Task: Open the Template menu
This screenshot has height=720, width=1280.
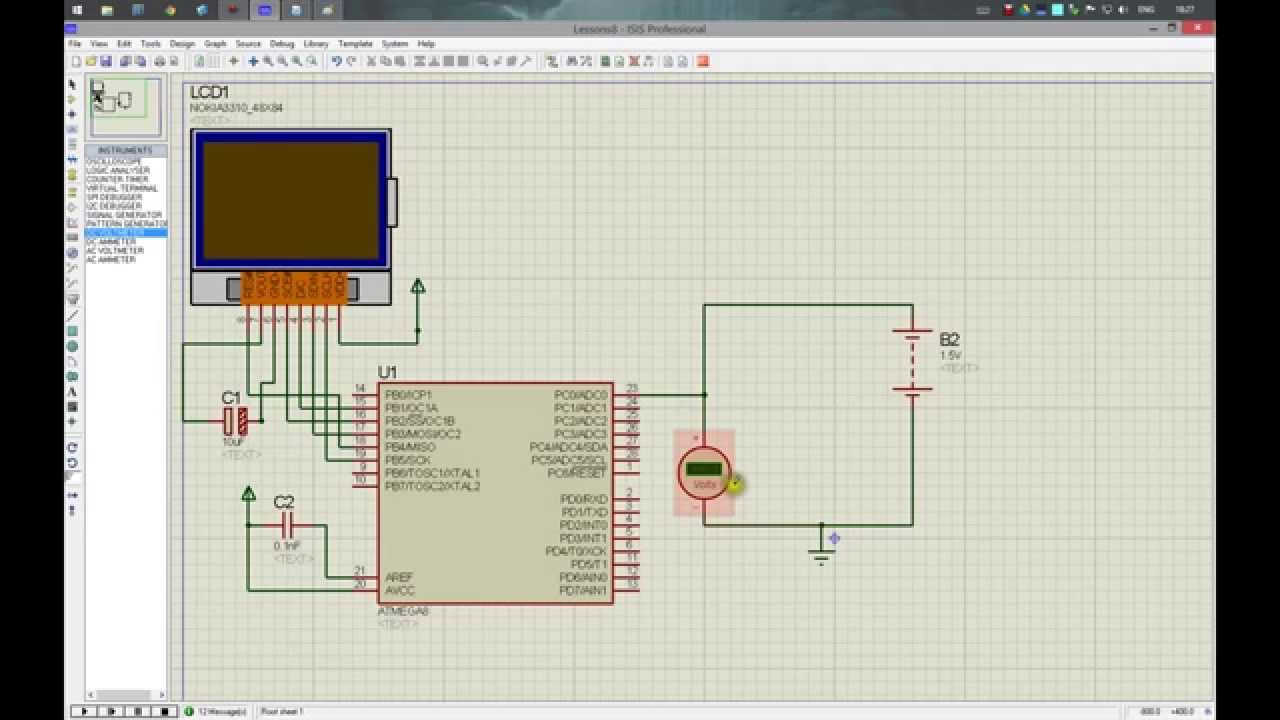Action: (x=355, y=44)
